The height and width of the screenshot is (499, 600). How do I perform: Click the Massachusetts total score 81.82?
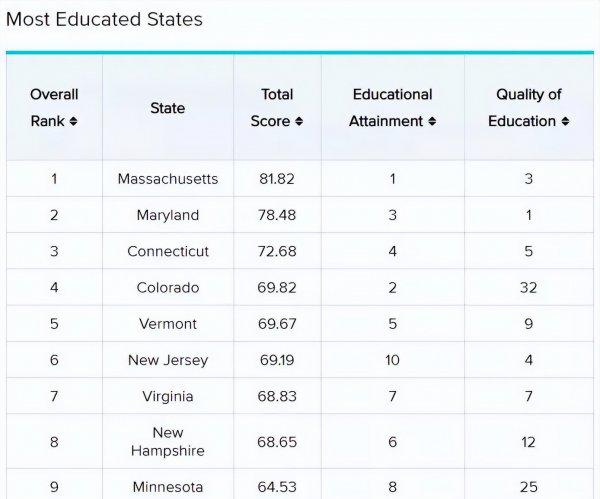click(277, 179)
